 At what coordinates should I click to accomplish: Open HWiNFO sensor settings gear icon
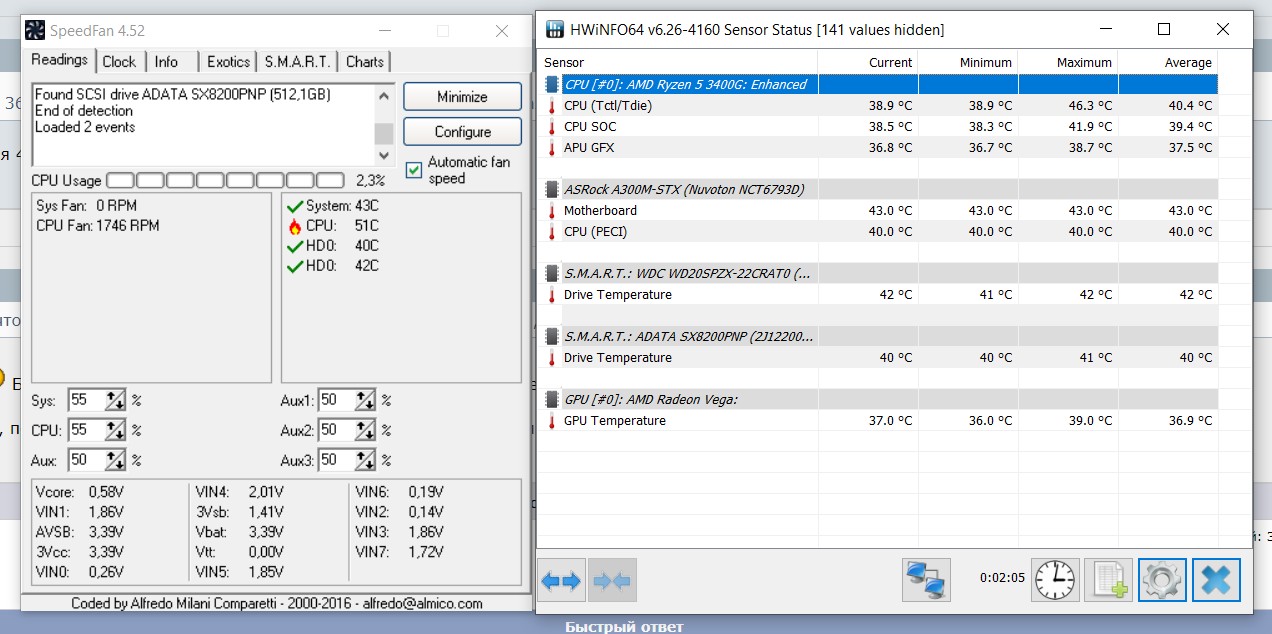[1162, 580]
